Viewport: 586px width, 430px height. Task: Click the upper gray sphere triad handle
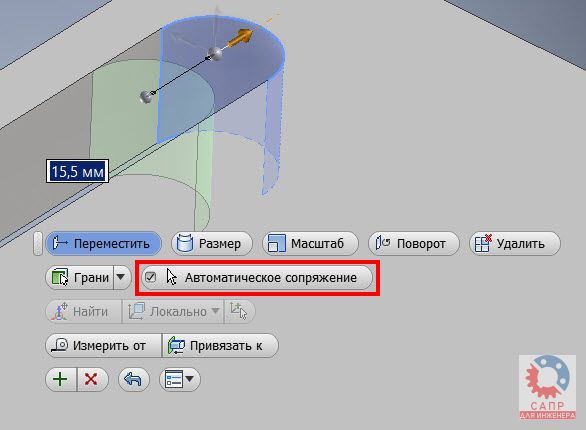[x=215, y=54]
